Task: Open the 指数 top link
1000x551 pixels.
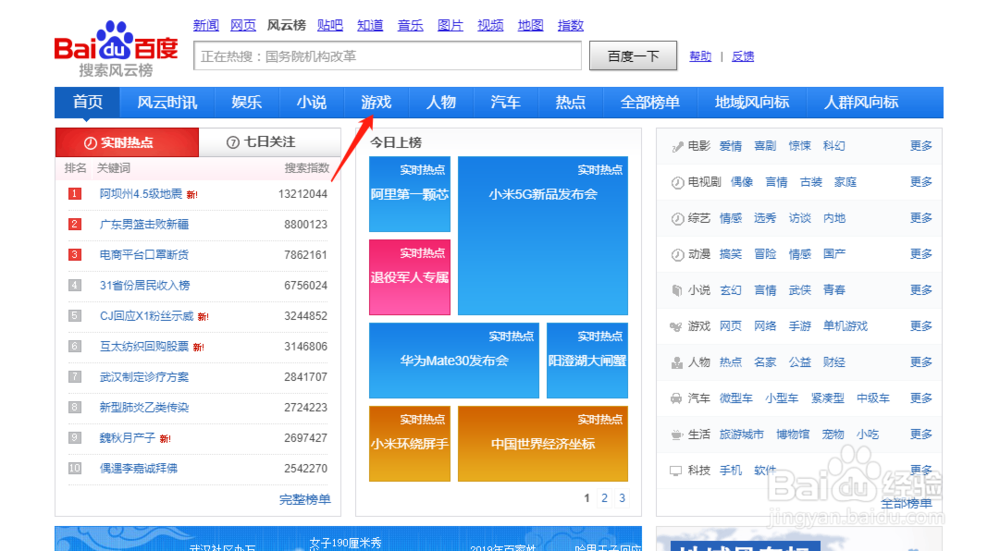Action: click(x=571, y=26)
